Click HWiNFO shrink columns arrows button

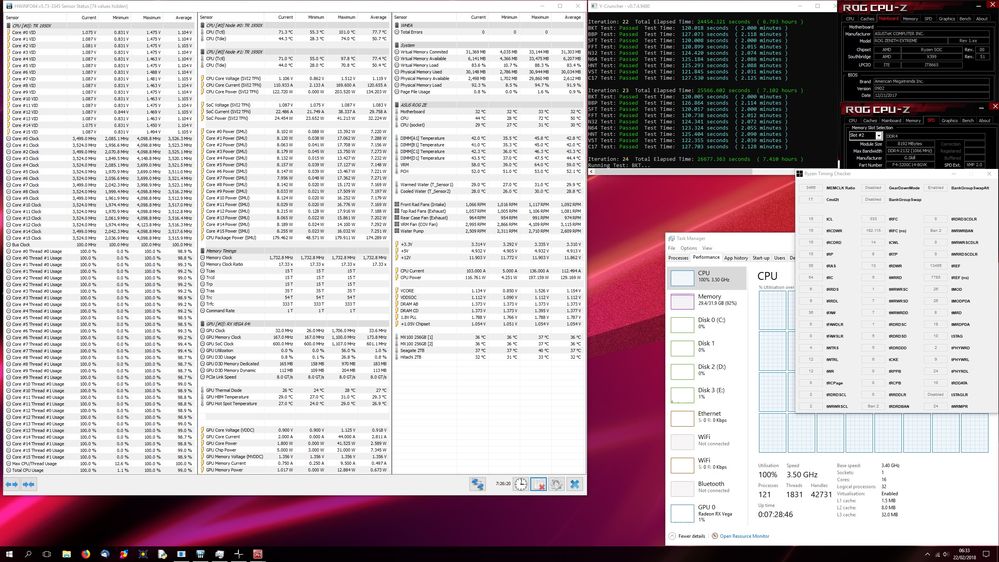[x=29, y=484]
